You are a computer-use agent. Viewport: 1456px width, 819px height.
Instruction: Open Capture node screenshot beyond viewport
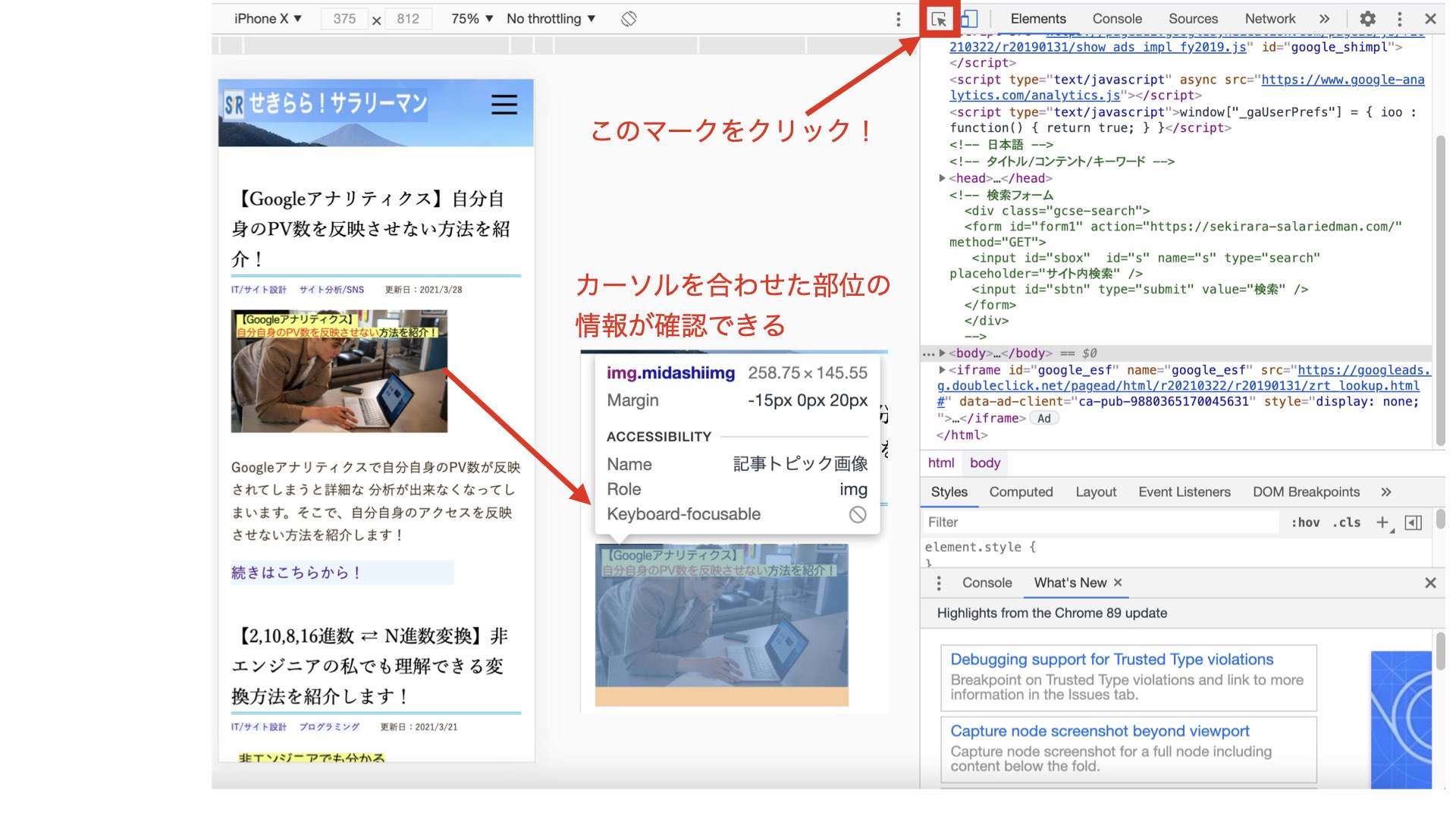coord(1100,731)
